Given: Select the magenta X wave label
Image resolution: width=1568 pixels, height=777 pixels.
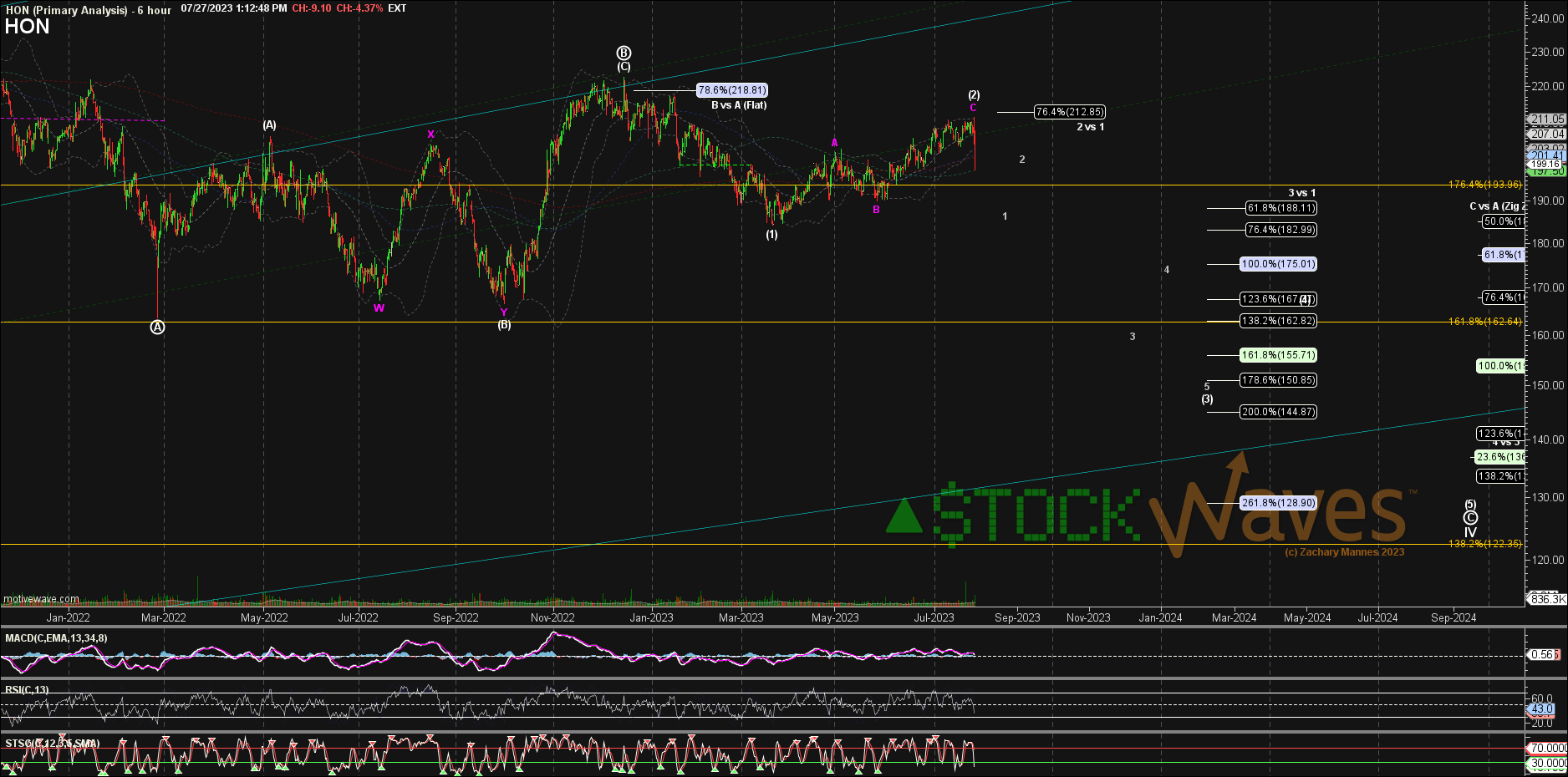Looking at the screenshot, I should [x=430, y=134].
